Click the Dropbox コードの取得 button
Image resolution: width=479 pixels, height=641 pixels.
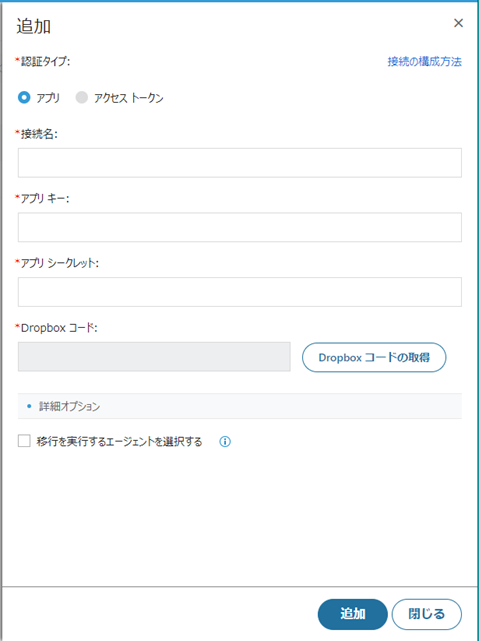click(x=374, y=357)
